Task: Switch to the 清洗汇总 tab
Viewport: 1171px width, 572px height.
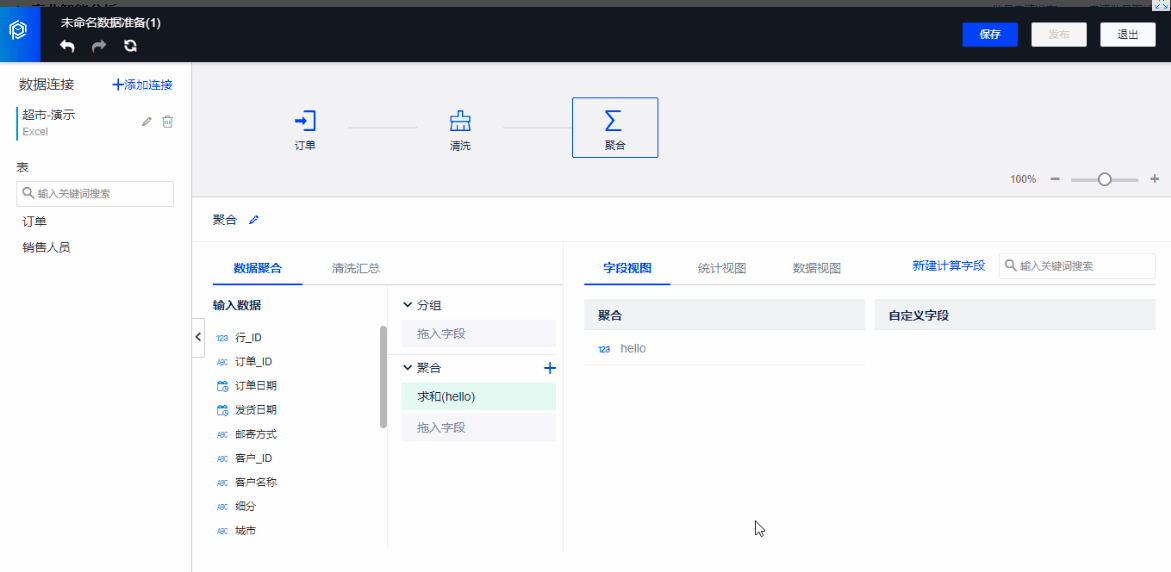Action: (x=356, y=269)
